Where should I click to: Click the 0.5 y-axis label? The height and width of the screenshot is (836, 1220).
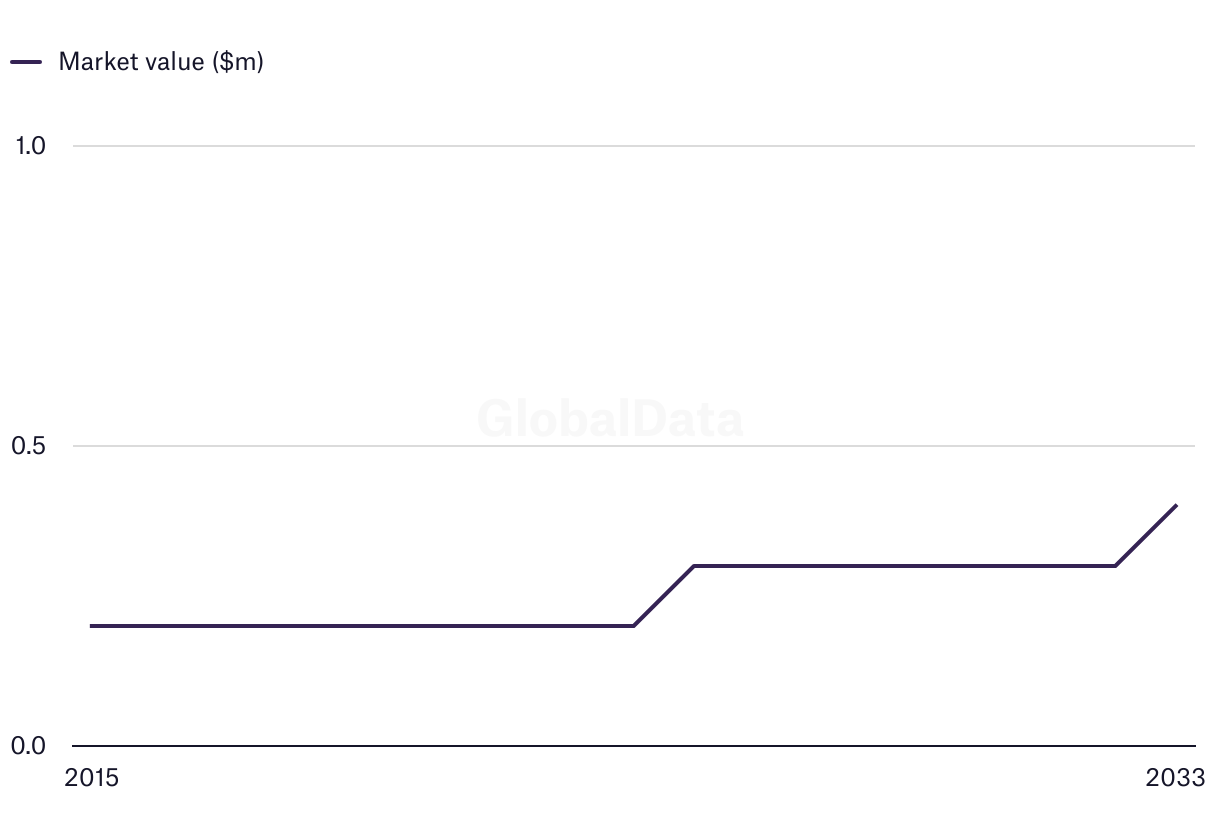tap(30, 446)
